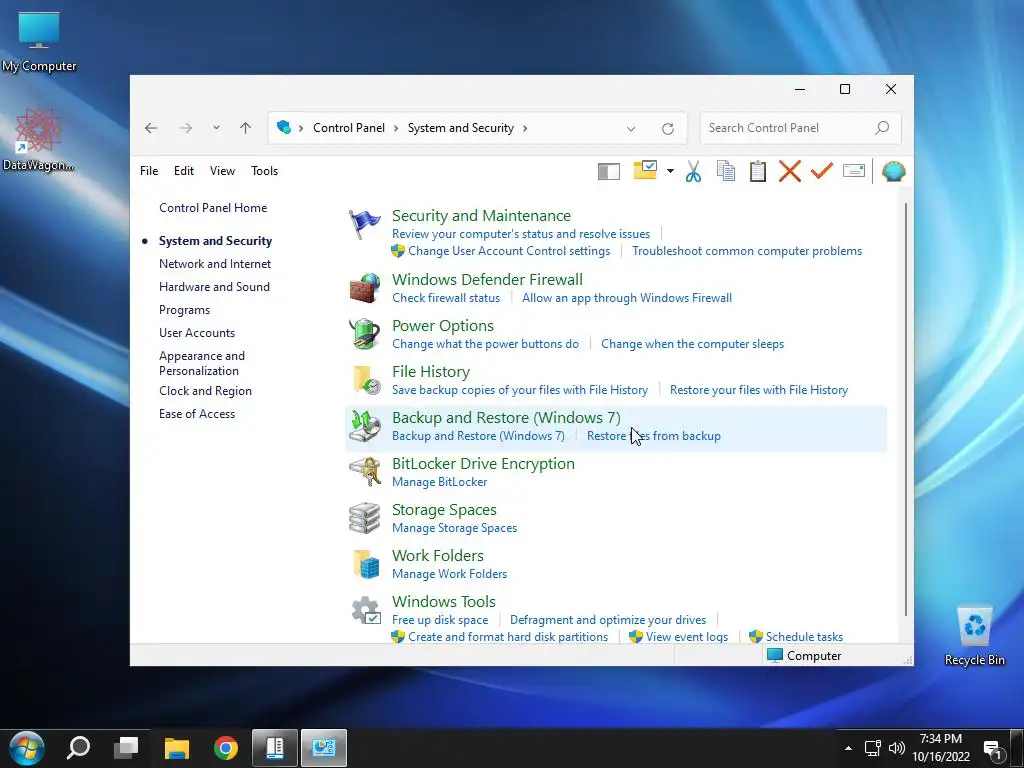Open Control Panel Home link
The image size is (1024, 768).
[213, 208]
